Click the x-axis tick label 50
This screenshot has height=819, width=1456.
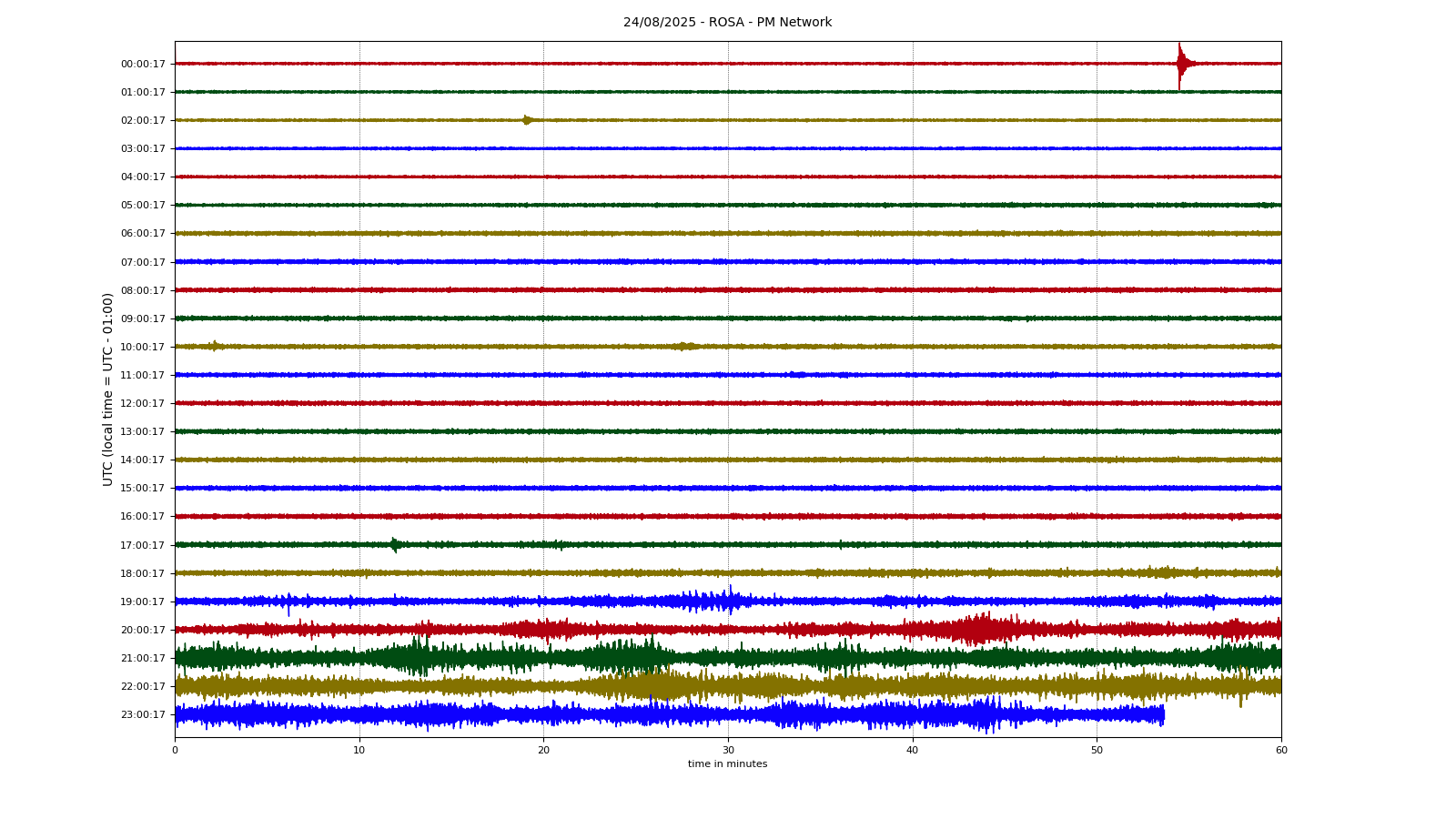click(x=1097, y=751)
